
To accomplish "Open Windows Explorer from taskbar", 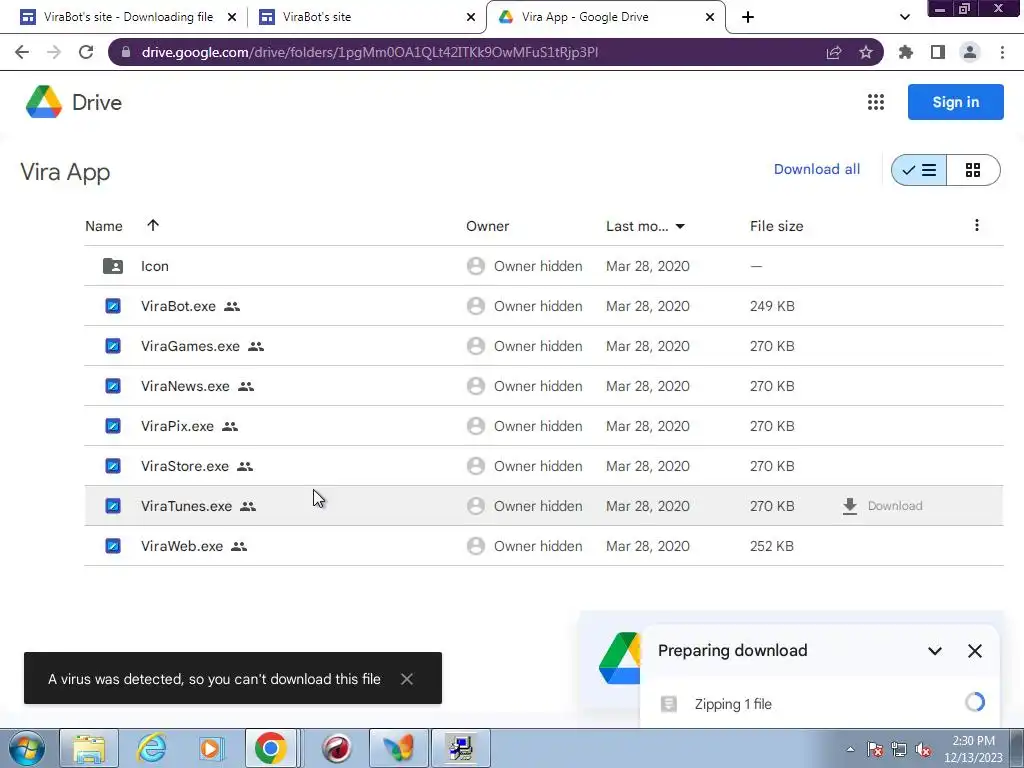I will [x=89, y=748].
